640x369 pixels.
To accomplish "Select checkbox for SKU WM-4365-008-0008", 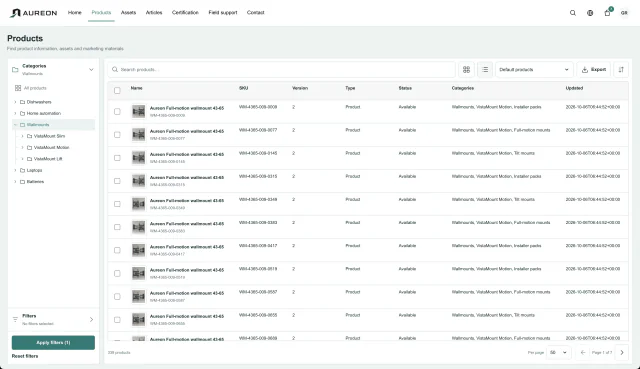I will (117, 111).
